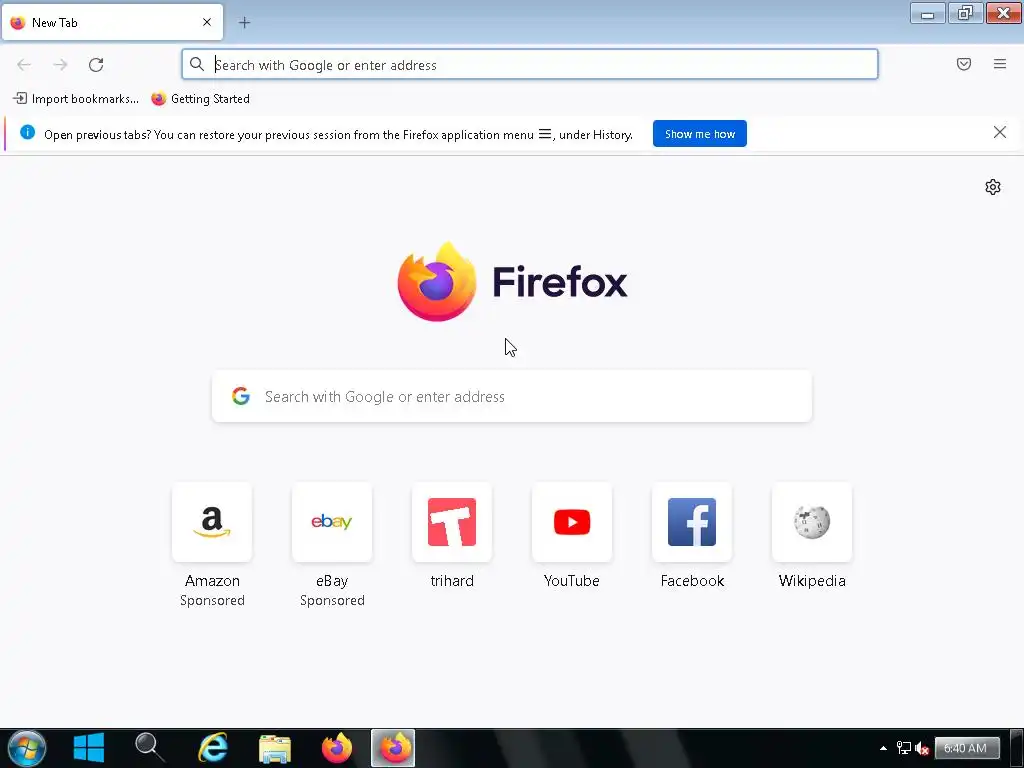
Task: Dismiss the restore session notification bar
Action: point(999,133)
